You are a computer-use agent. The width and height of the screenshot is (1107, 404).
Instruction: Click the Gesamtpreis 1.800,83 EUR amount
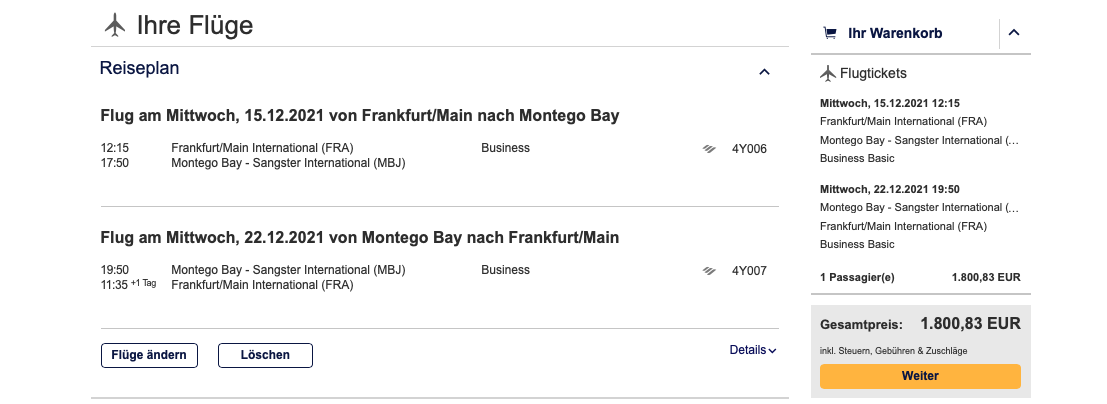[x=970, y=324]
